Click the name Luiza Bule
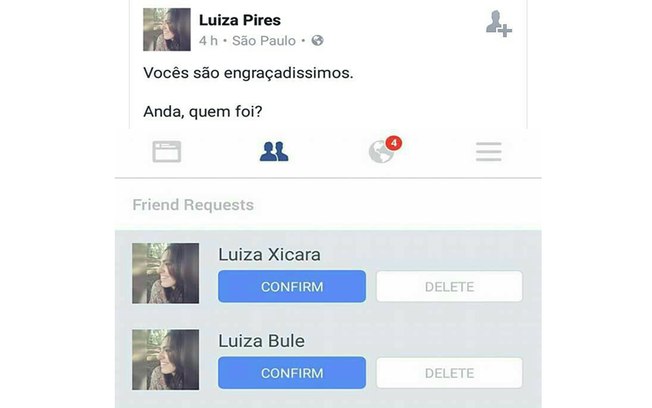The image size is (652, 408). click(262, 341)
